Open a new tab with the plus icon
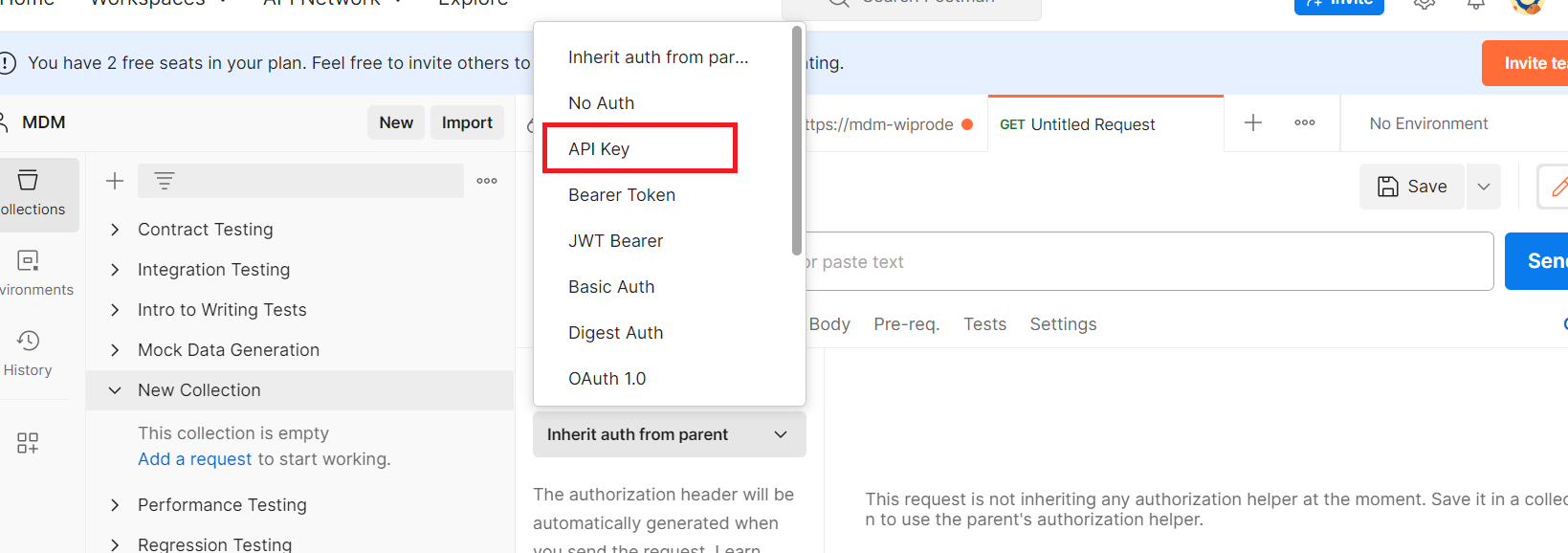Screen dimensions: 1568x553 tap(1253, 122)
